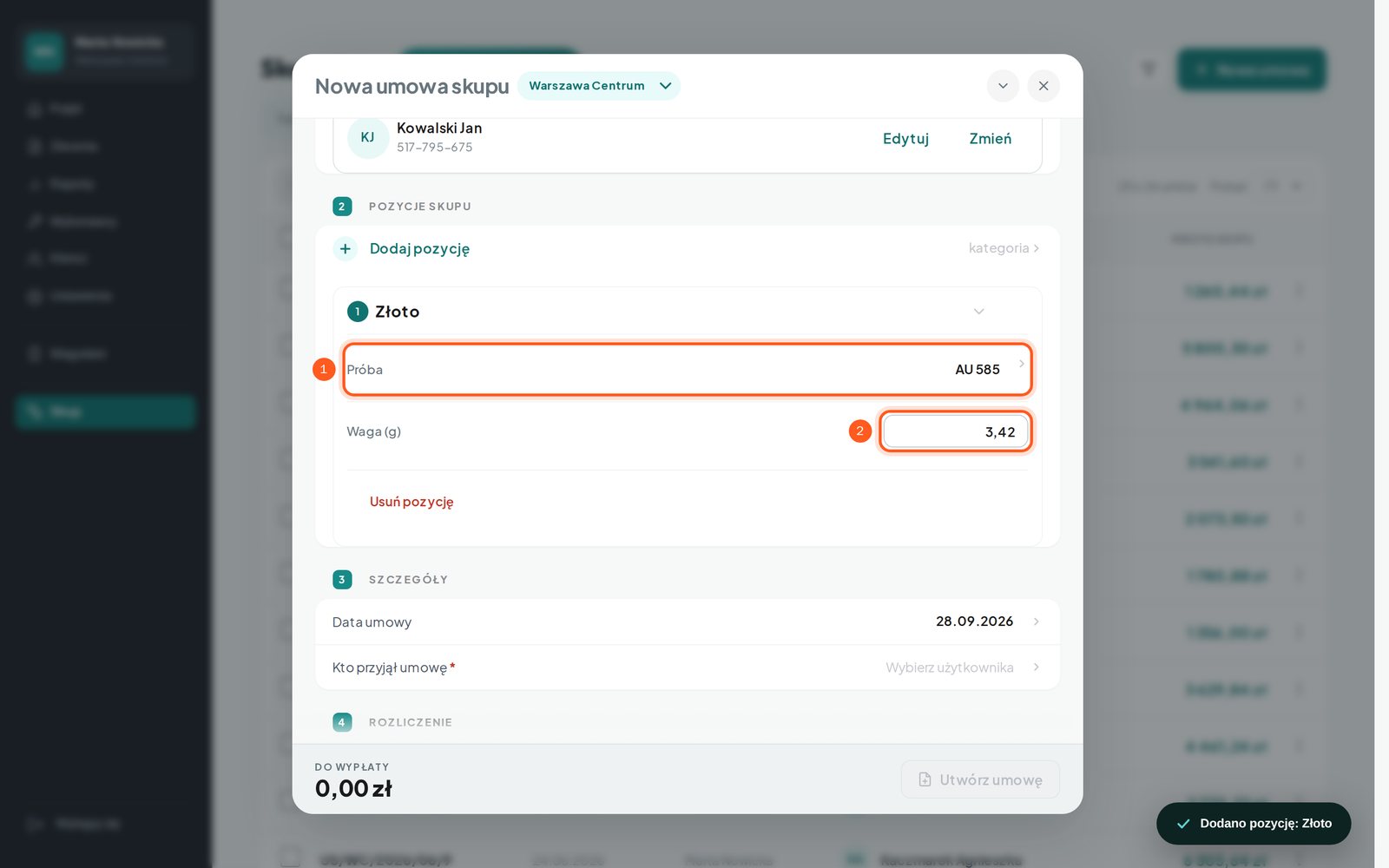Open the kategoria selector
This screenshot has height=868, width=1389.
pyautogui.click(x=1004, y=248)
